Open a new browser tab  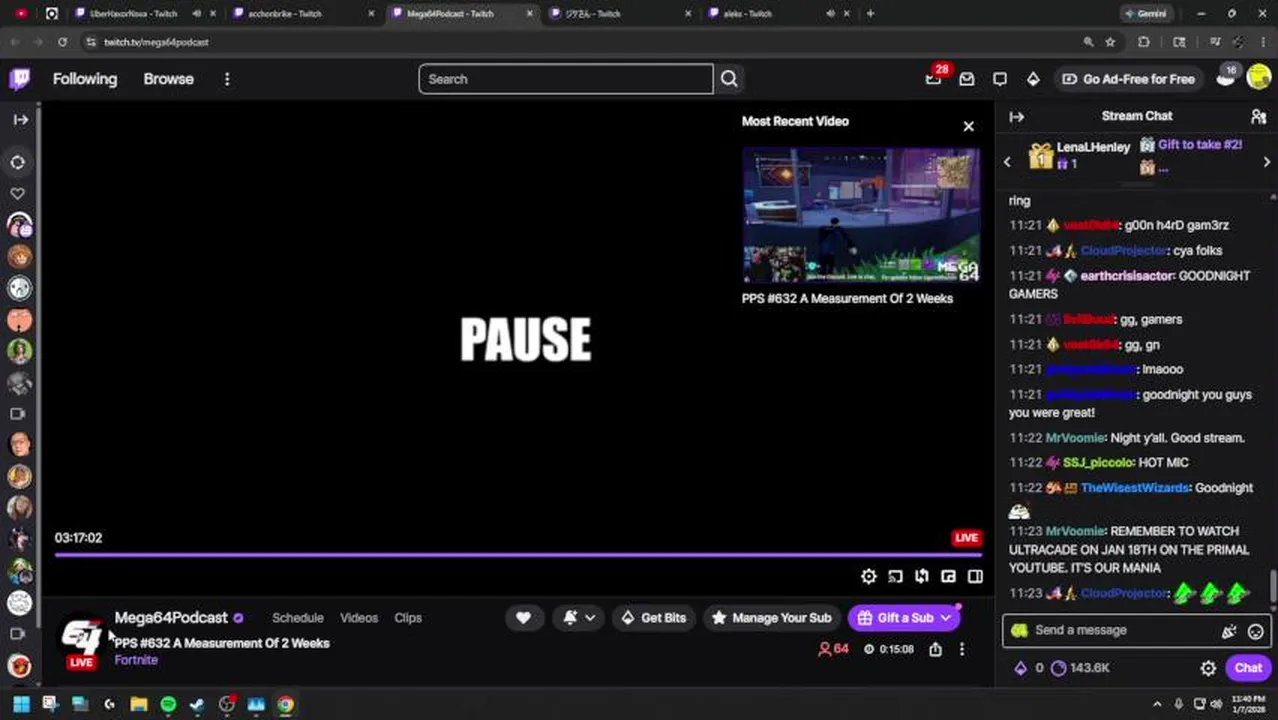(870, 14)
